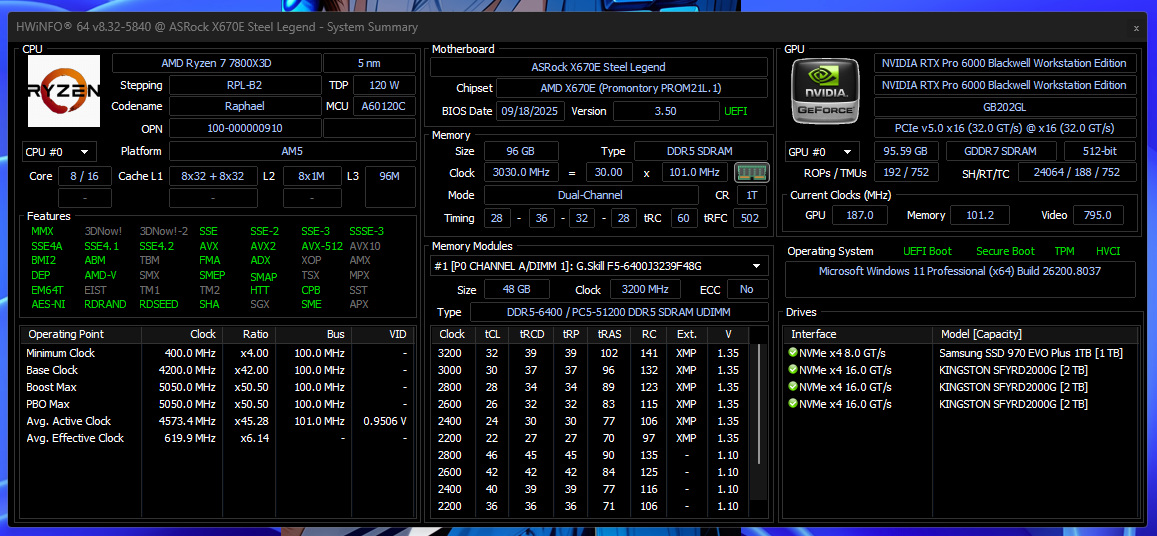Click the AMD X670E chipset field
1157x536 pixels.
click(632, 89)
